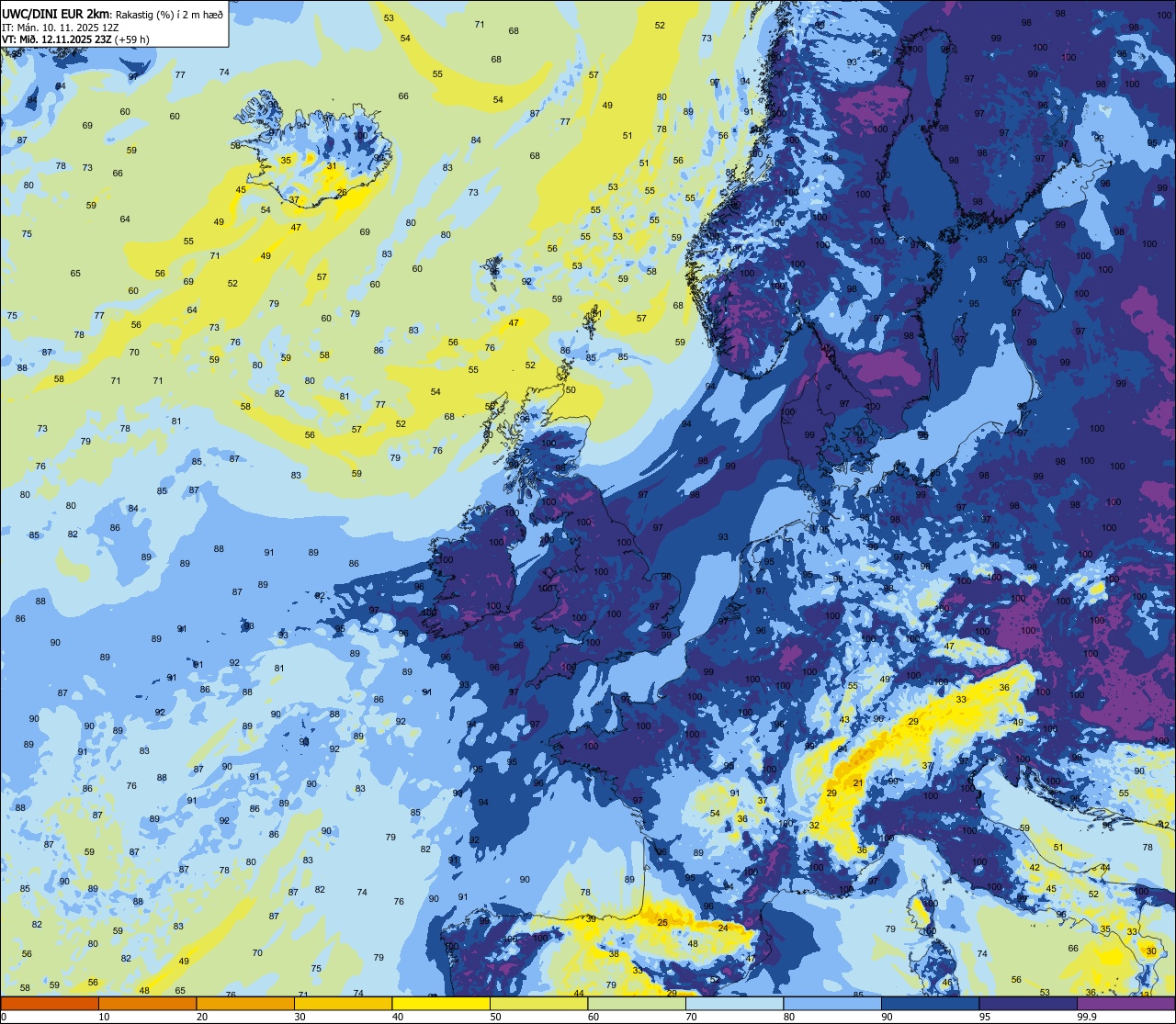Viewport: 1176px width, 1024px height.
Task: Click the 0–10% dark orange legend swatch
Action: click(50, 1003)
